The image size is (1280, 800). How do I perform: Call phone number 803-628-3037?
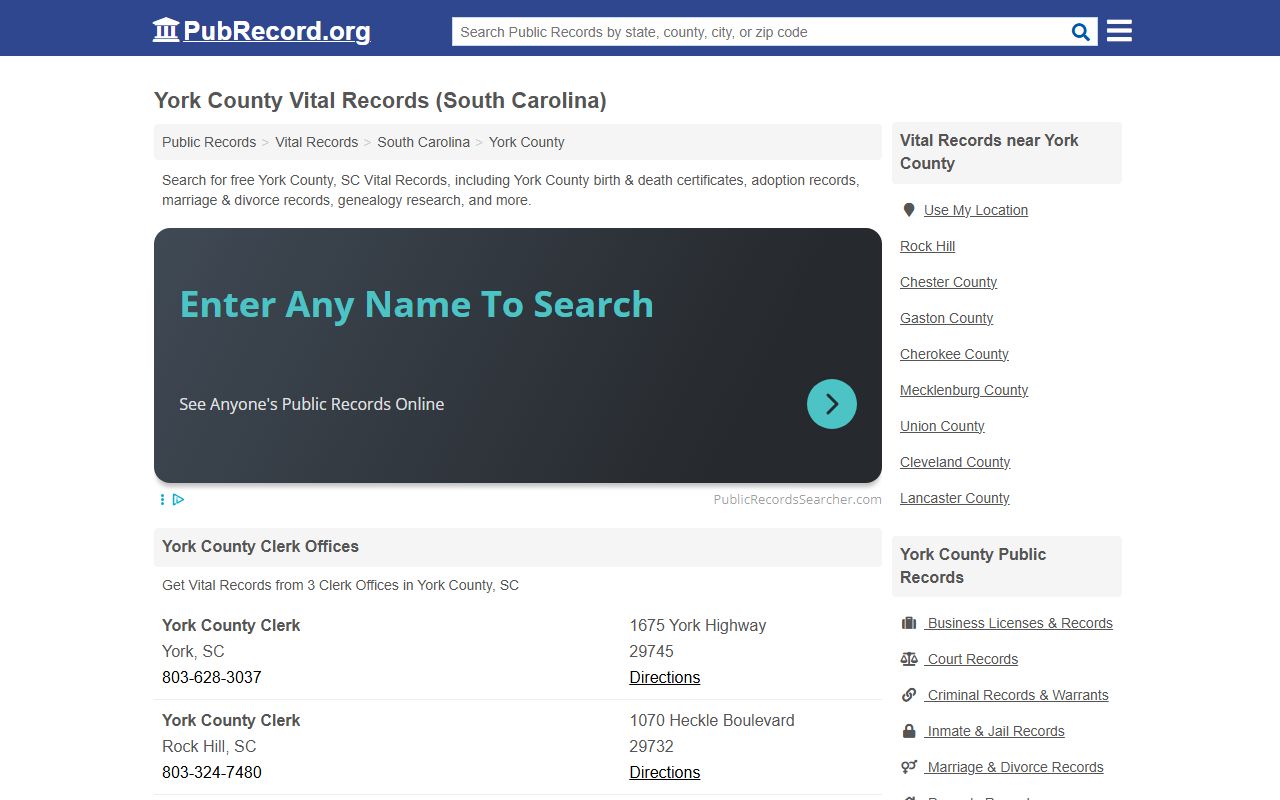(212, 677)
